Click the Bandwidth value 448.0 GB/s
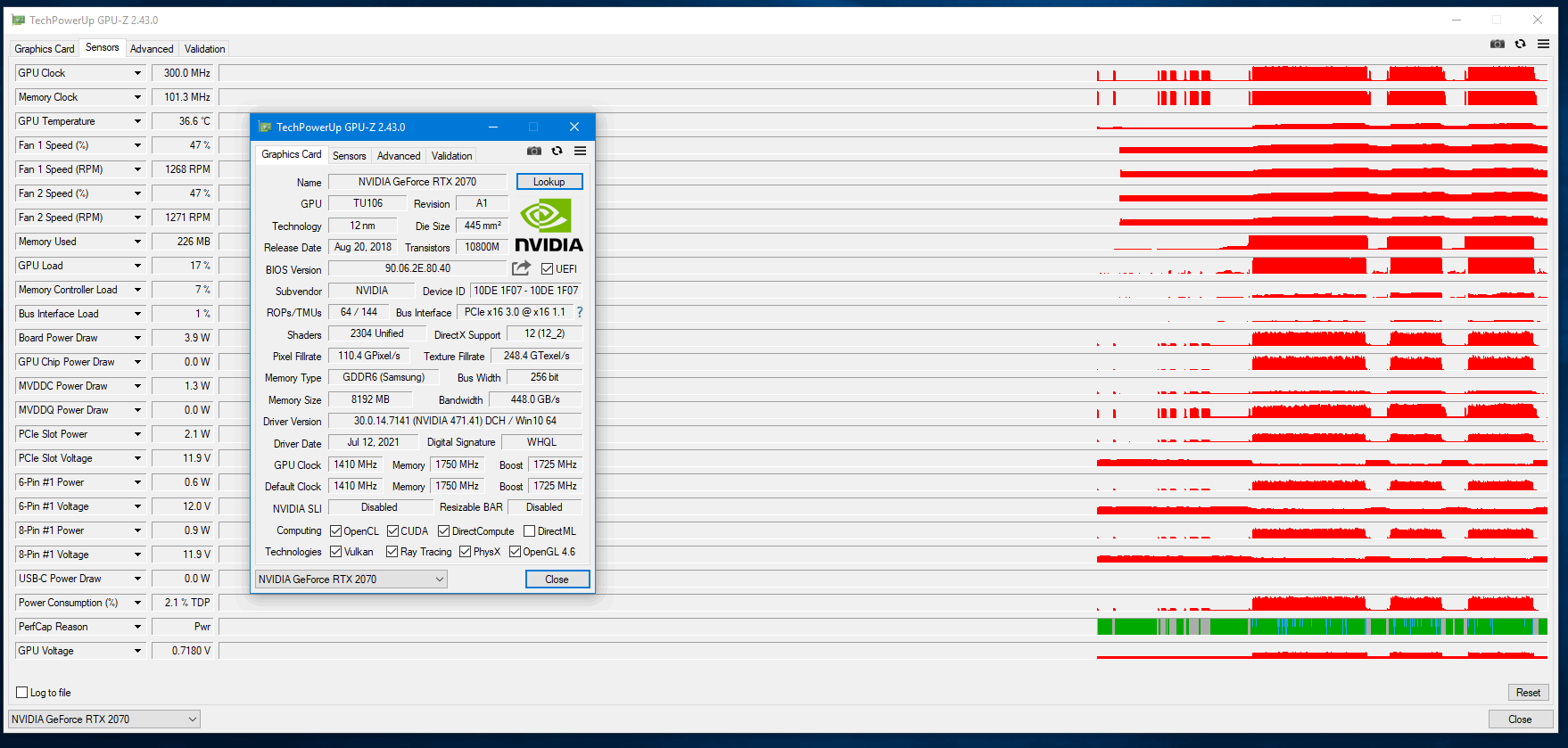The width and height of the screenshot is (1568, 748). (535, 399)
